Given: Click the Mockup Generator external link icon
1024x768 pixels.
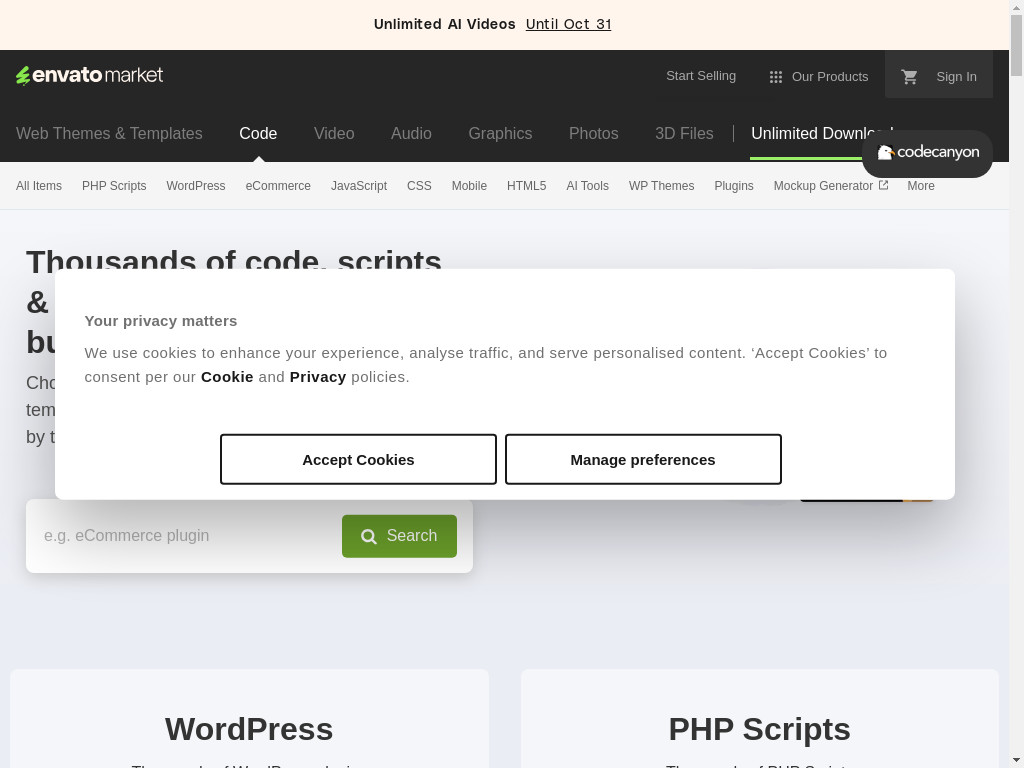Looking at the screenshot, I should click(883, 185).
